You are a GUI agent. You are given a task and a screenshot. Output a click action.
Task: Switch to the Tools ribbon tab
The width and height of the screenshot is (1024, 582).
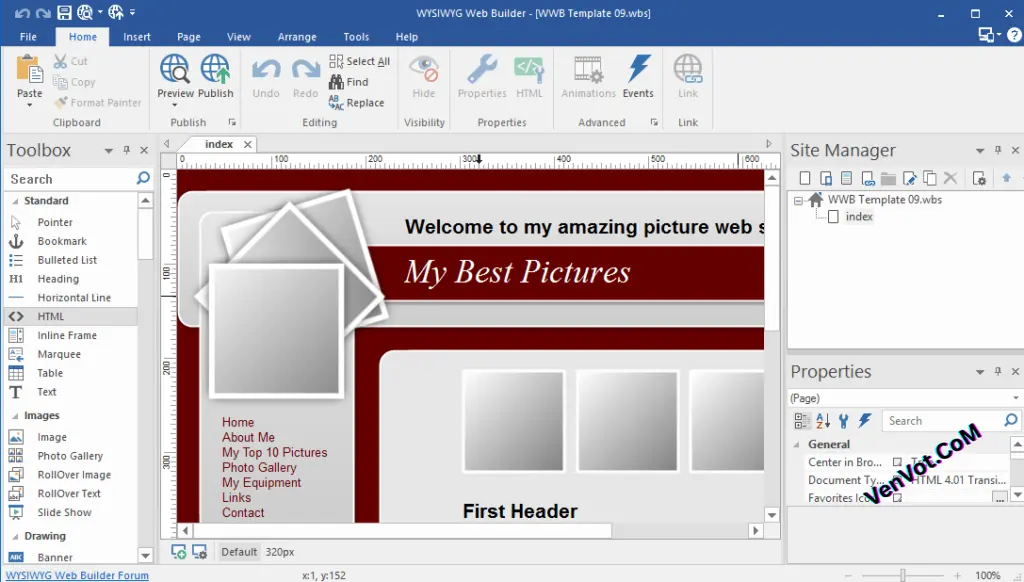(356, 37)
